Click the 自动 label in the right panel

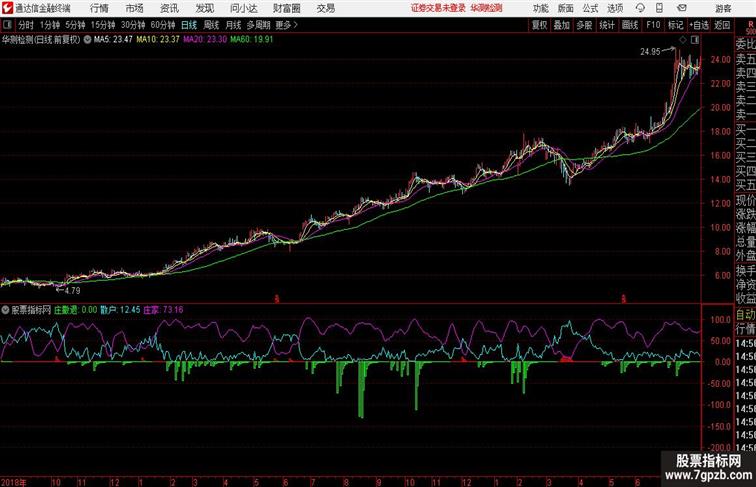[x=745, y=314]
